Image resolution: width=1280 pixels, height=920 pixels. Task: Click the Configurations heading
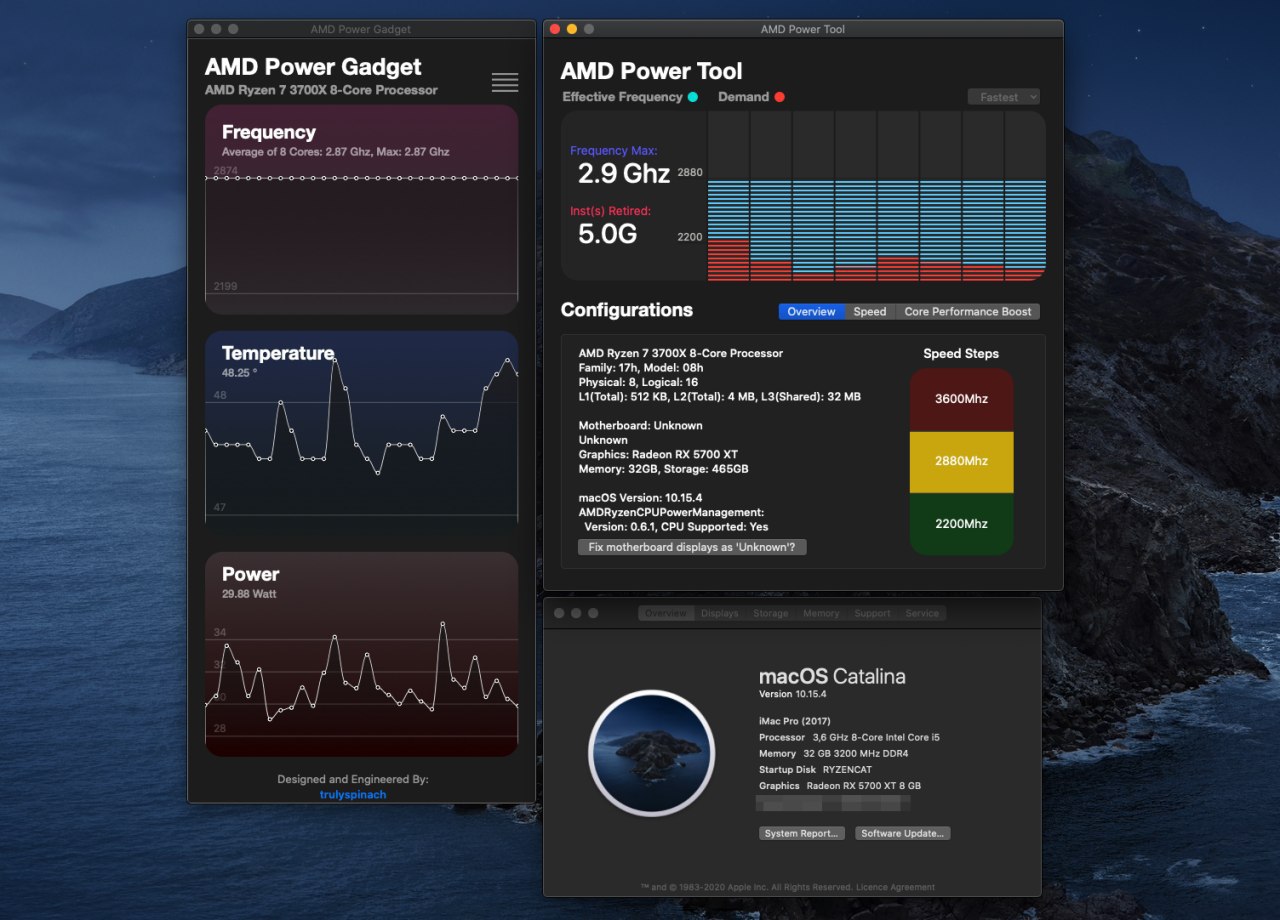coord(627,310)
